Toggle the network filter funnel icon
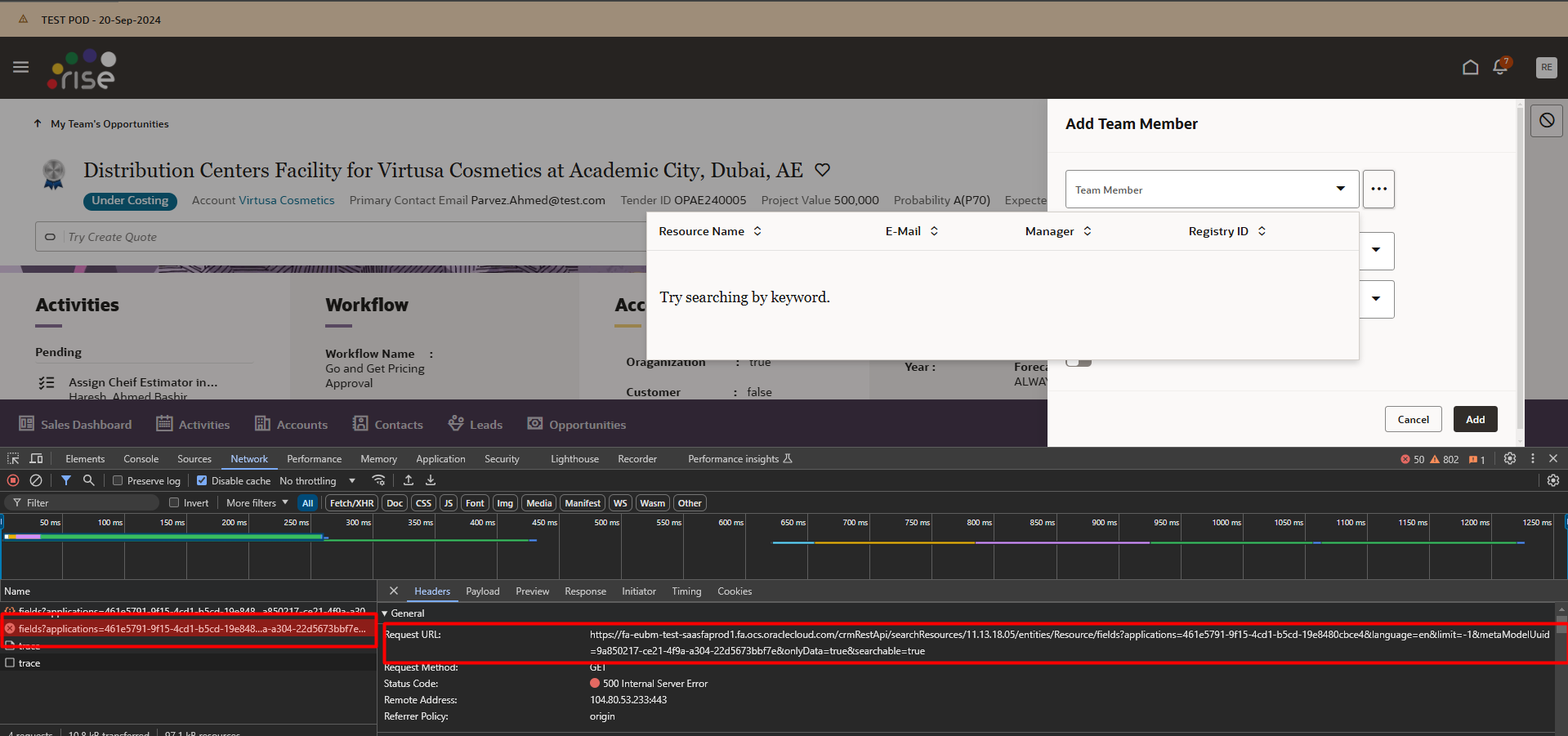This screenshot has height=736, width=1568. point(66,480)
